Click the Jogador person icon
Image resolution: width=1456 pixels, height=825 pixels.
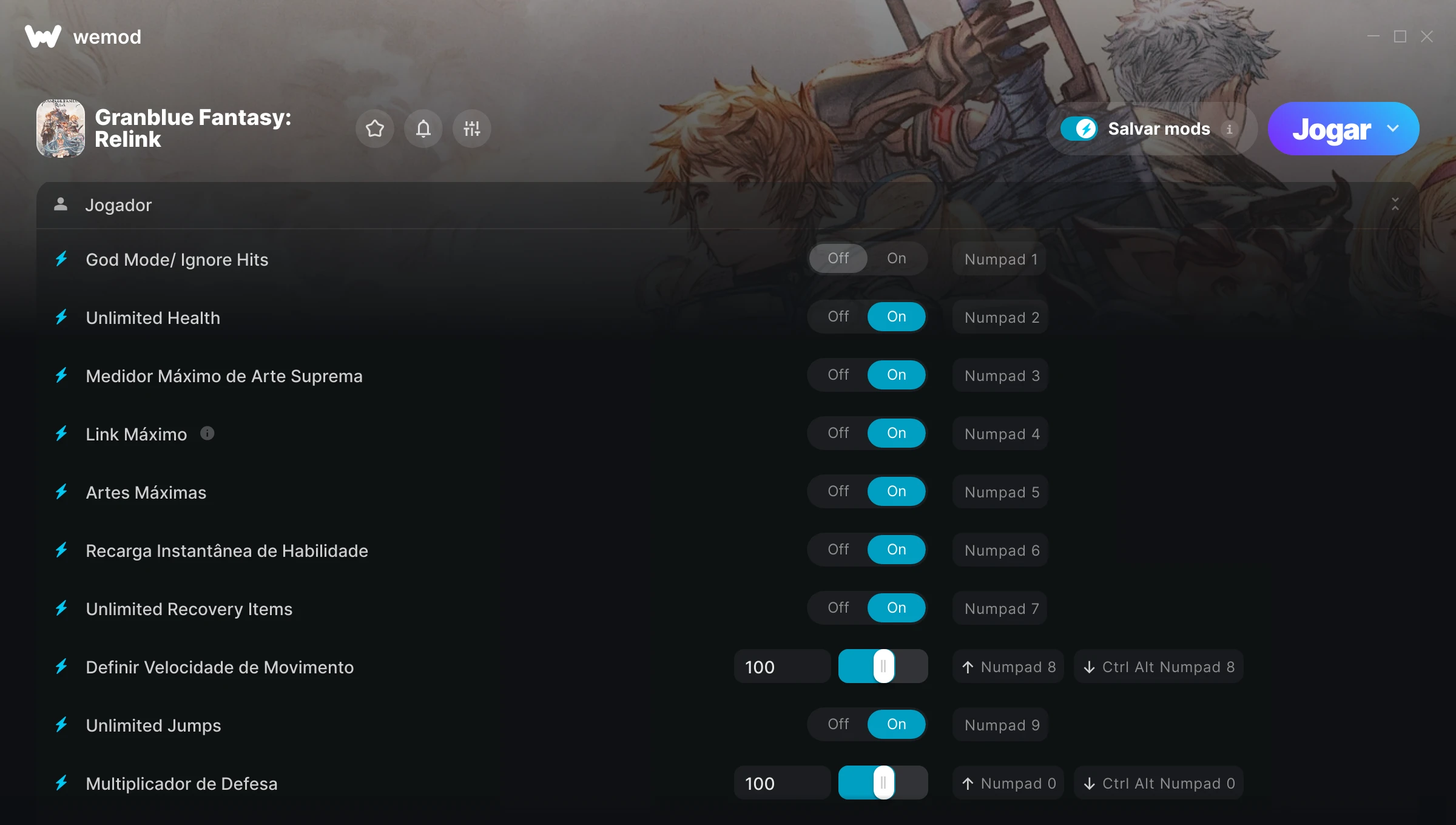click(x=61, y=204)
